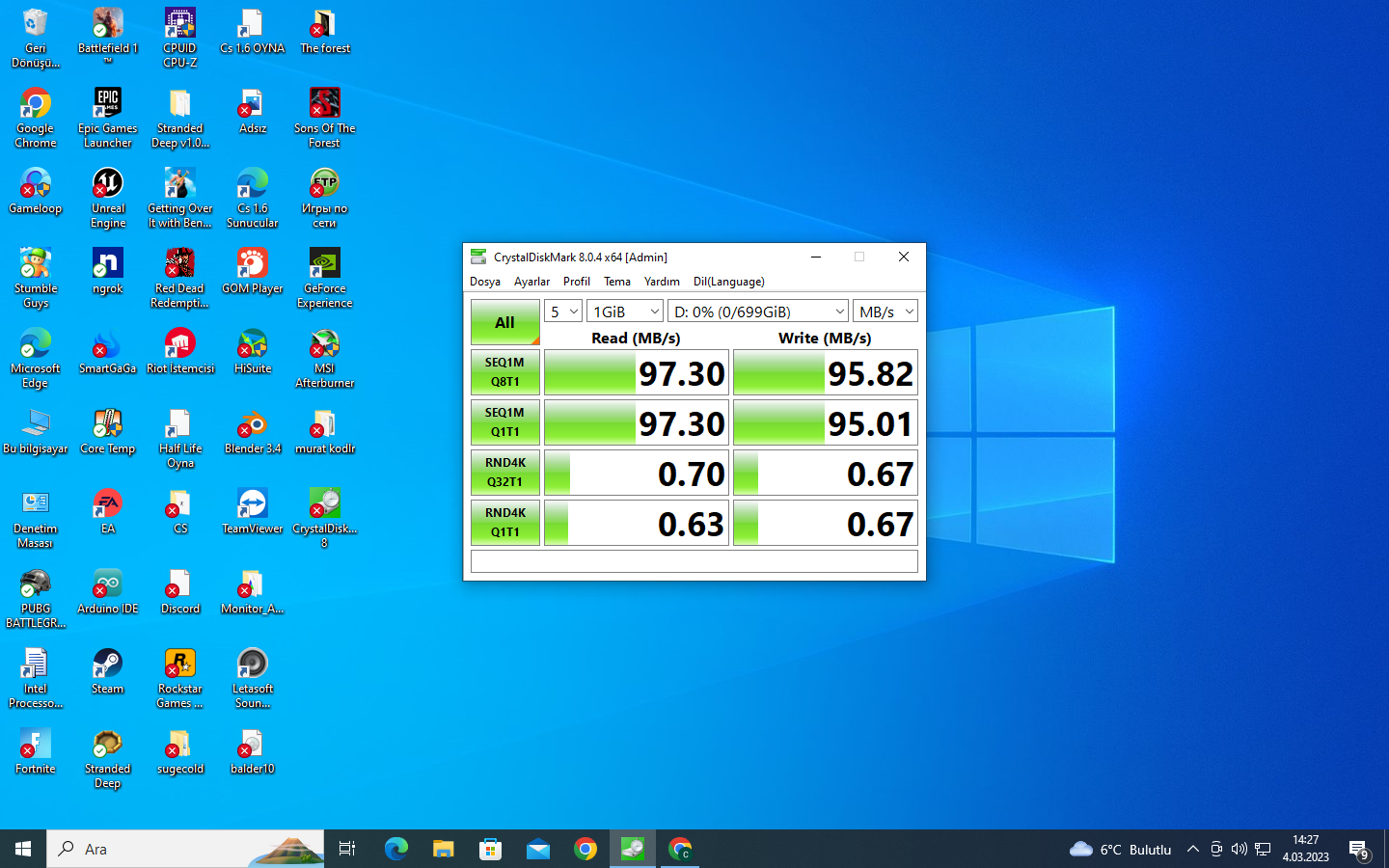The width and height of the screenshot is (1389, 868).
Task: Click the CrystalDiskMark taskbar icon
Action: coord(633,849)
